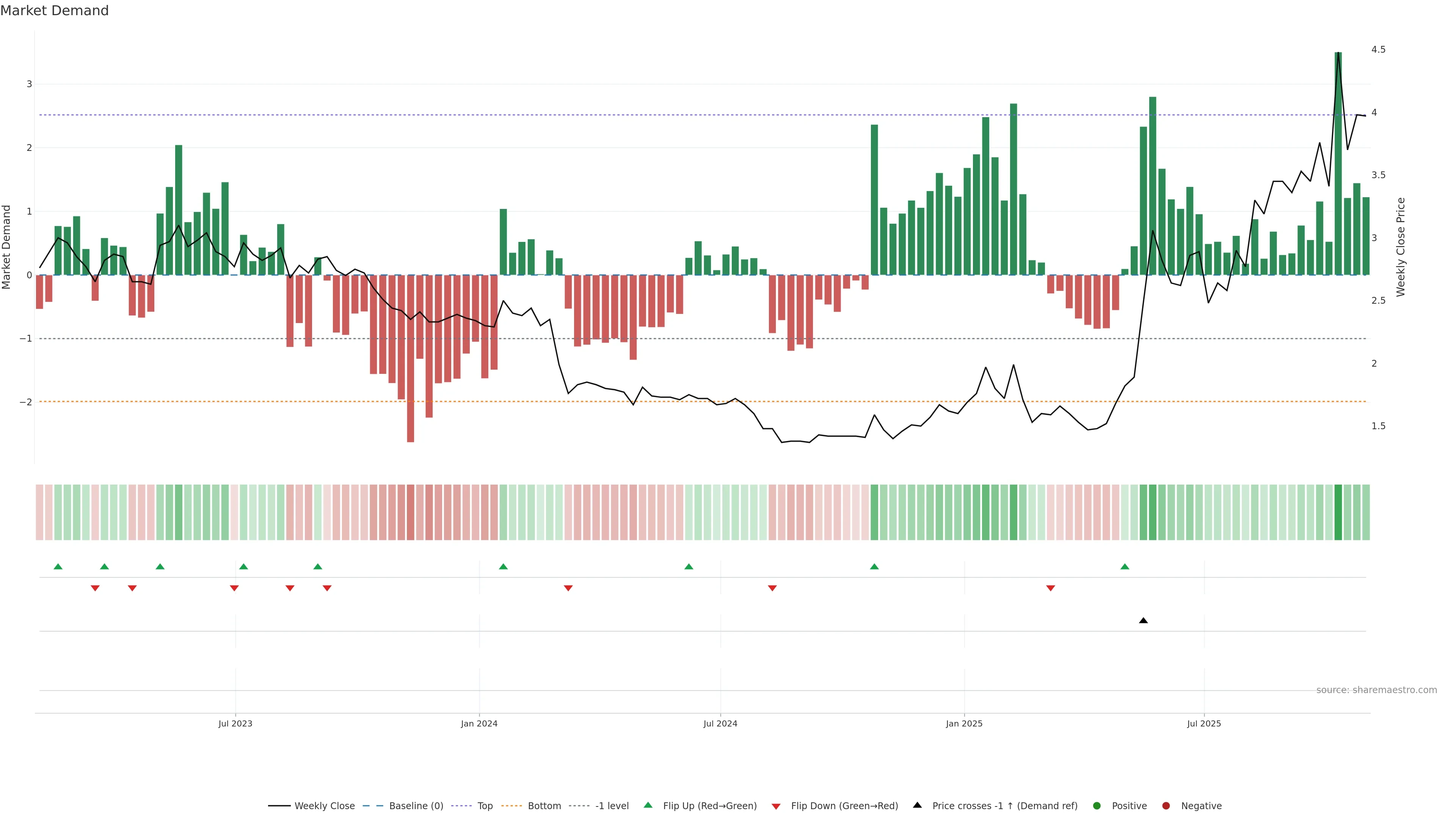The width and height of the screenshot is (1456, 819).
Task: Click Flip Up green triangle legend icon
Action: (x=648, y=805)
